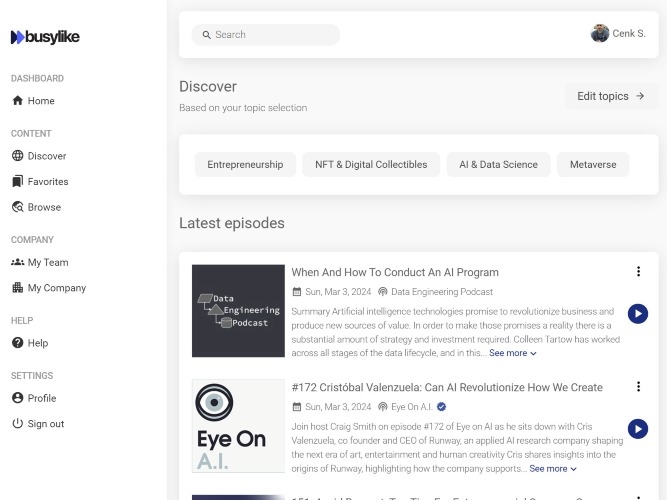This screenshot has width=667, height=500.
Task: Click Sun, Mar 3, 2024 date on AI Program episode
Action: point(338,292)
